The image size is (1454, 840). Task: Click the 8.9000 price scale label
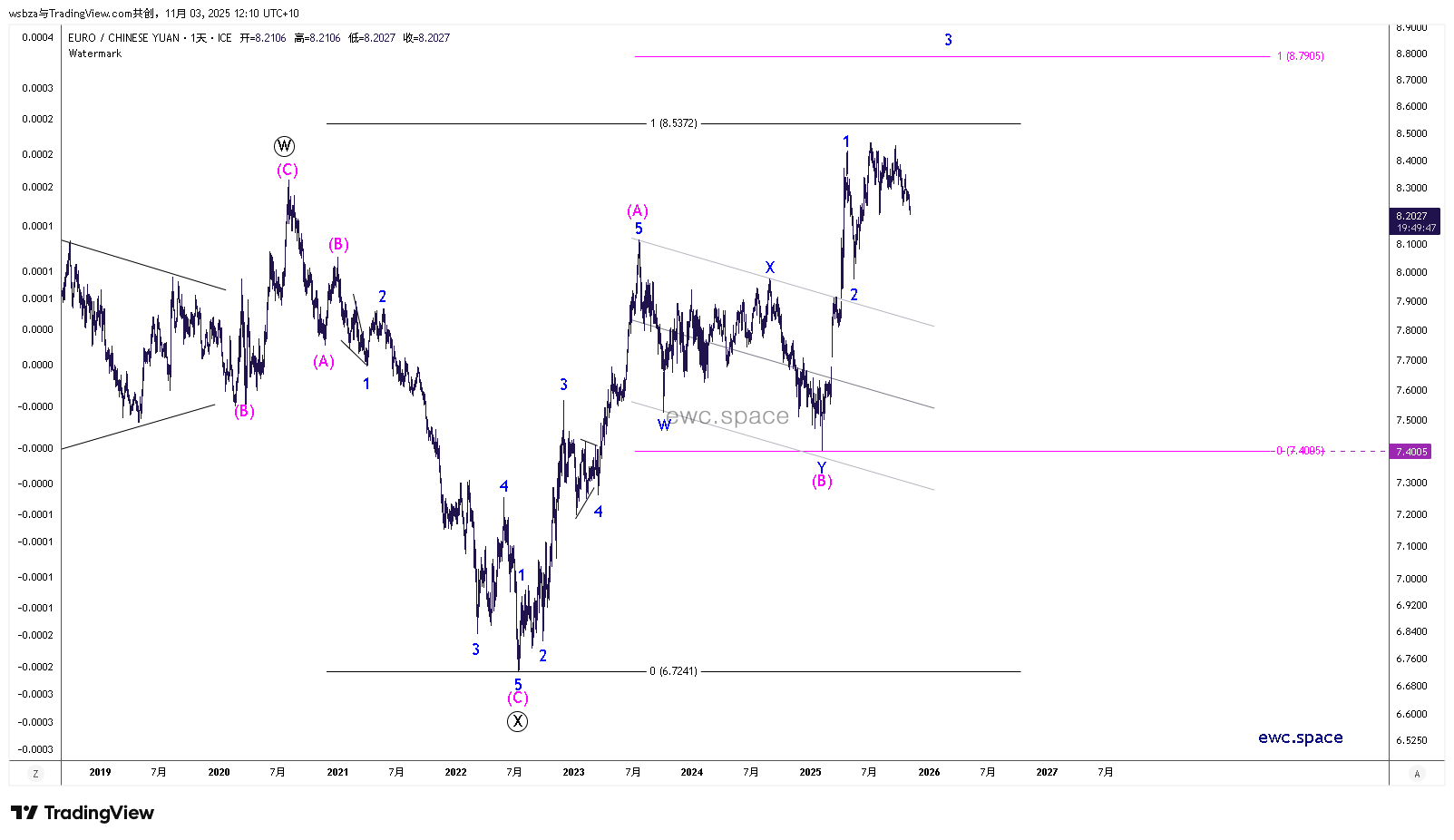(1411, 28)
